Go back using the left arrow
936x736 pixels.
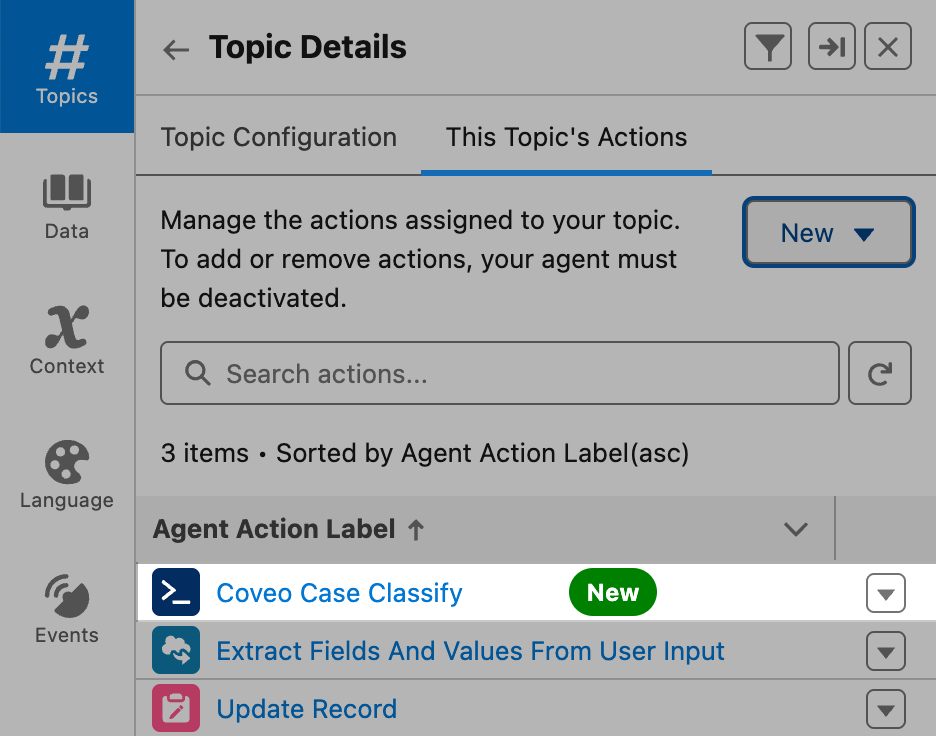click(176, 49)
